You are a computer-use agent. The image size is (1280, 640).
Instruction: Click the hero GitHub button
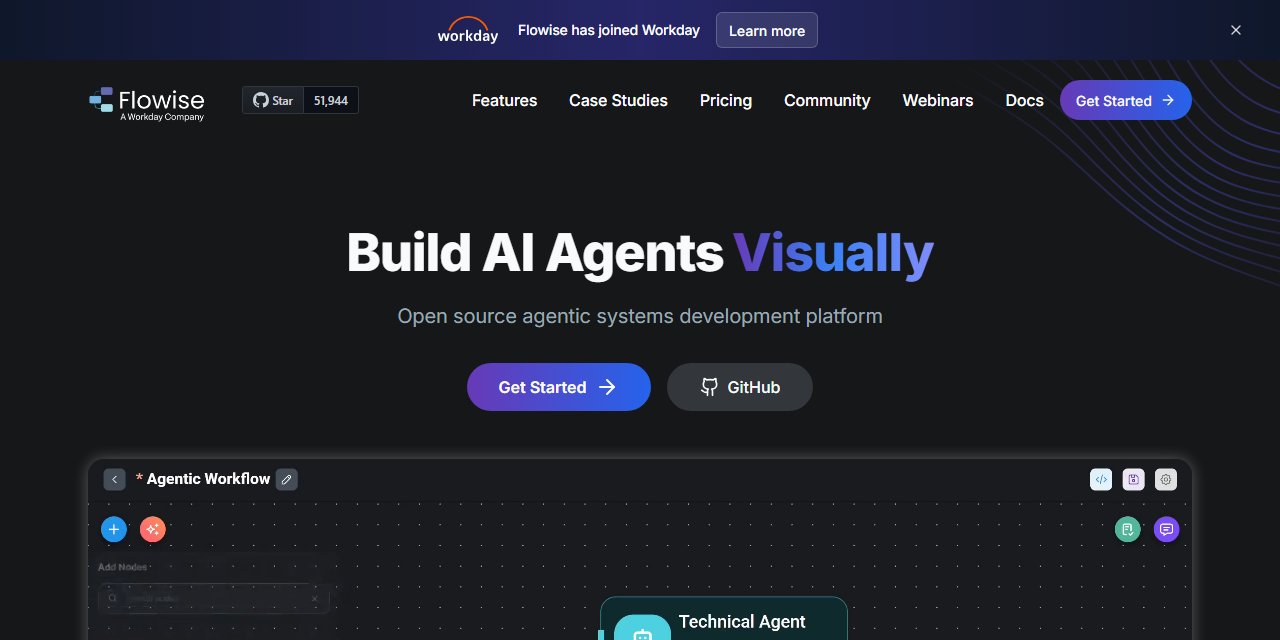[740, 387]
